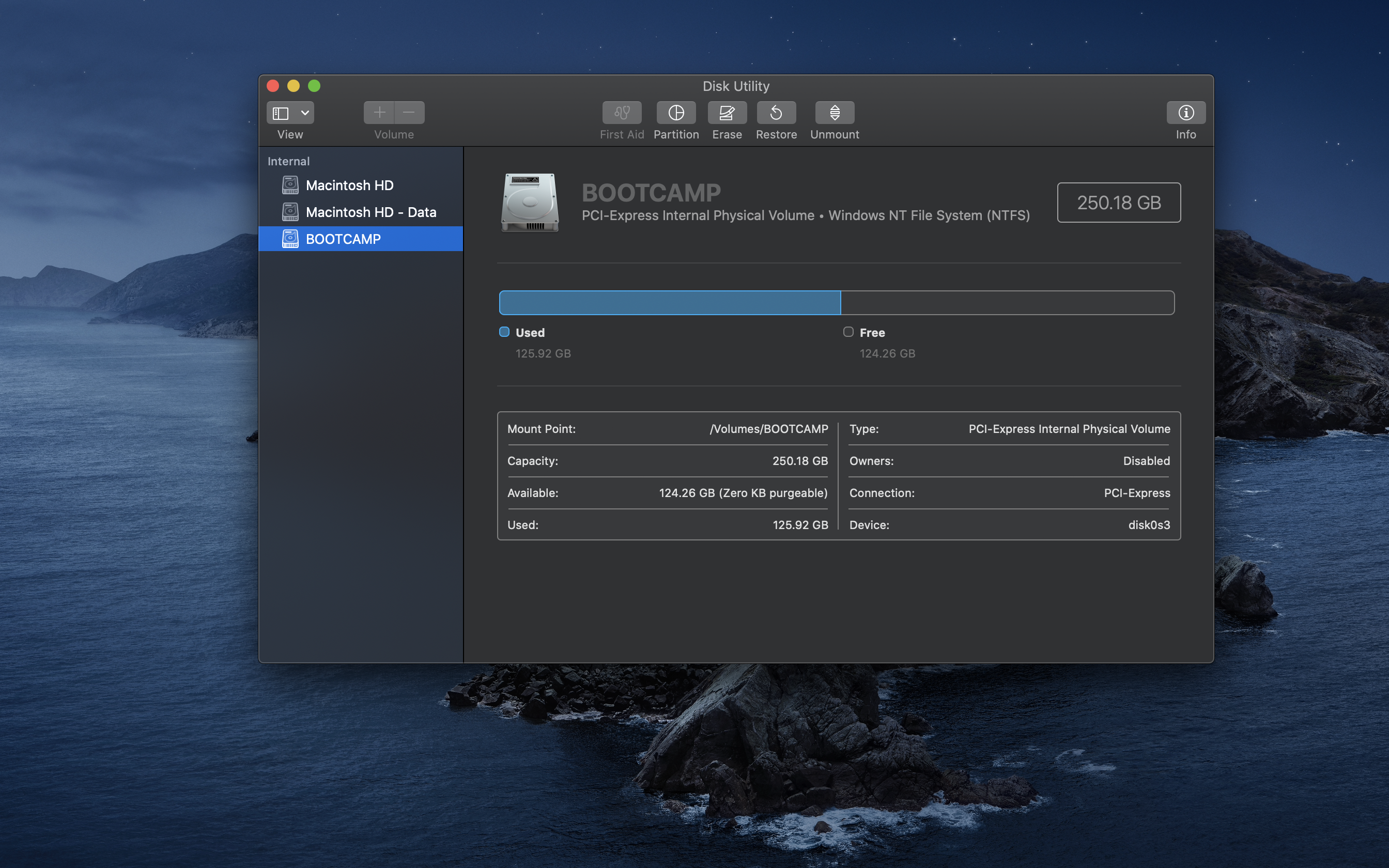
Task: Unmount the BOOTCAMP volume via toolbar
Action: click(x=835, y=113)
